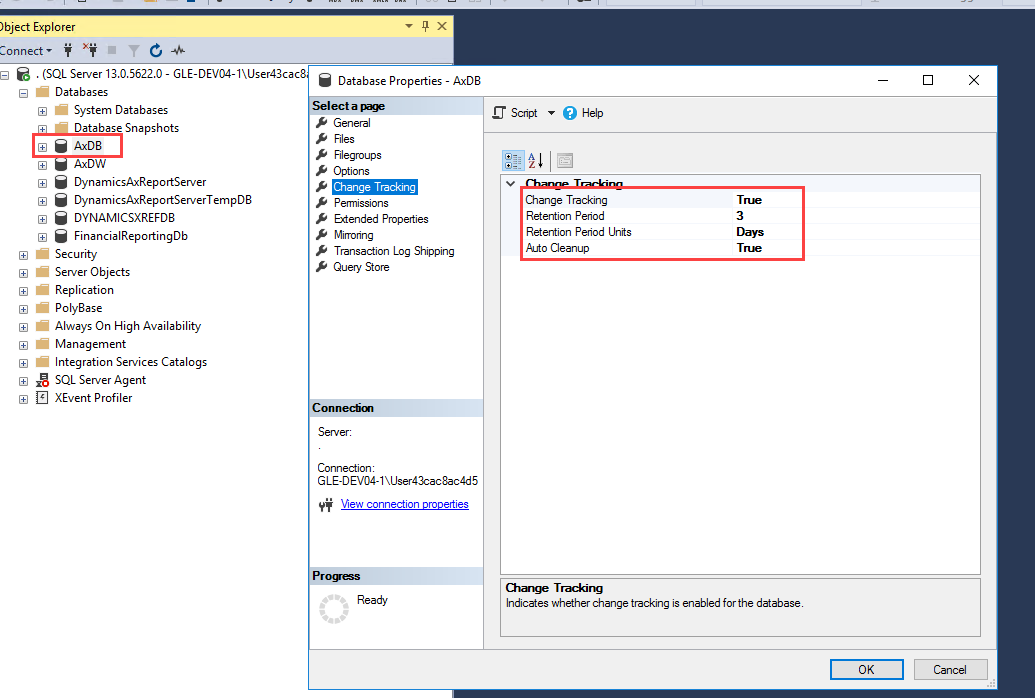Click Connect Object Explorer plug icon

point(67,50)
